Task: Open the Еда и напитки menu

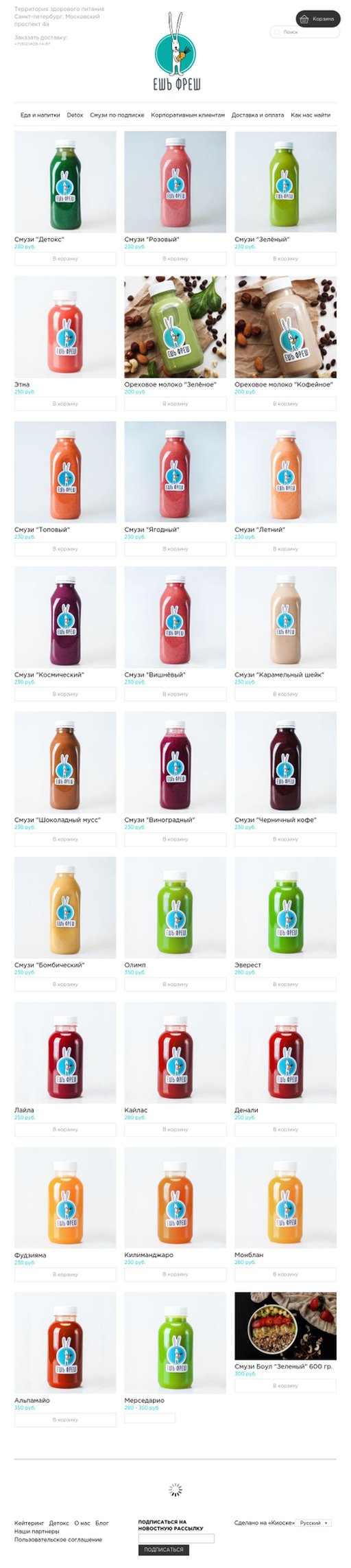Action: pos(40,115)
